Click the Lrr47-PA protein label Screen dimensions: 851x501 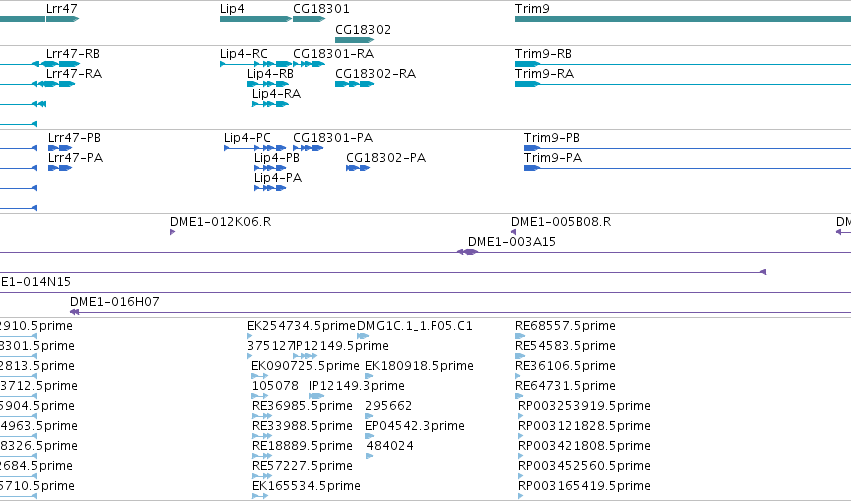tap(75, 158)
